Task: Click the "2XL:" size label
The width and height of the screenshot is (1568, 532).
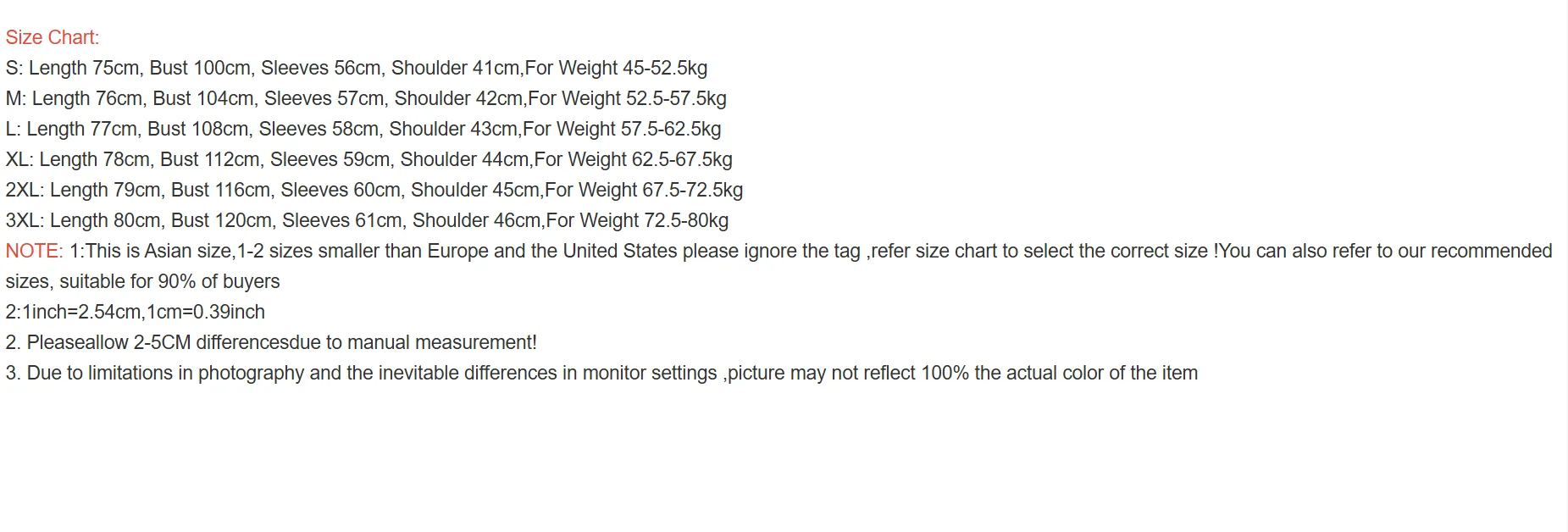Action: coord(25,190)
